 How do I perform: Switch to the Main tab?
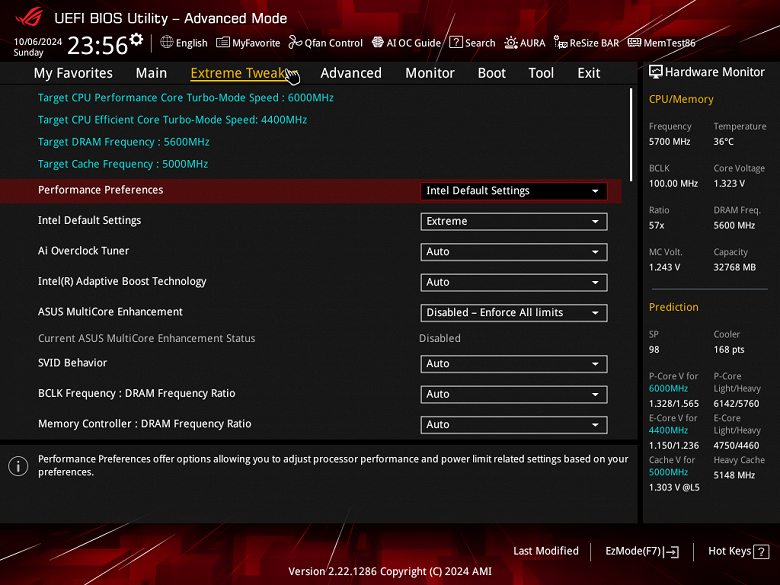(151, 73)
